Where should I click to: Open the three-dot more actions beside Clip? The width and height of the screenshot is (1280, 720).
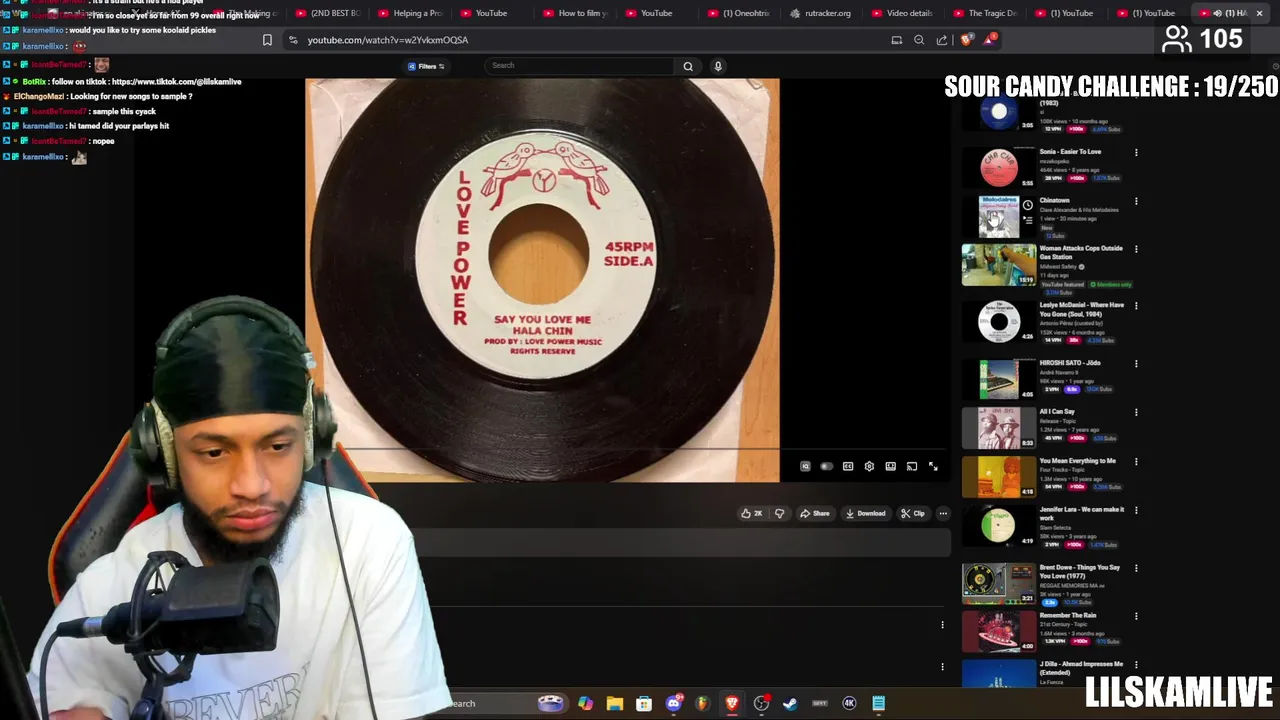tap(943, 514)
